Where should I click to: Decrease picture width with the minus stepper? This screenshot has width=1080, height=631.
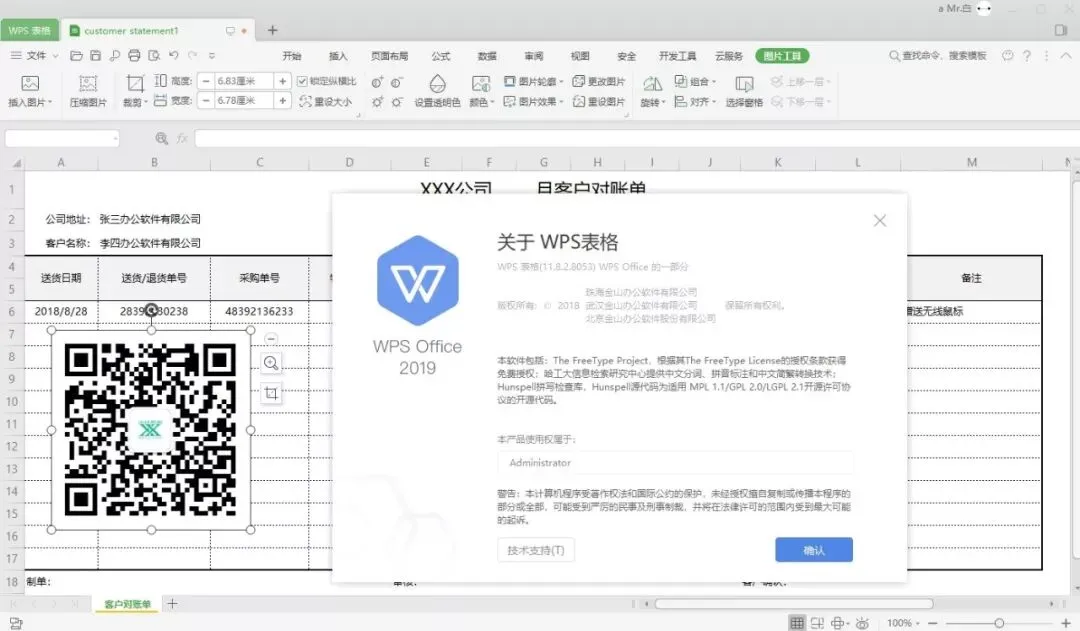point(205,101)
